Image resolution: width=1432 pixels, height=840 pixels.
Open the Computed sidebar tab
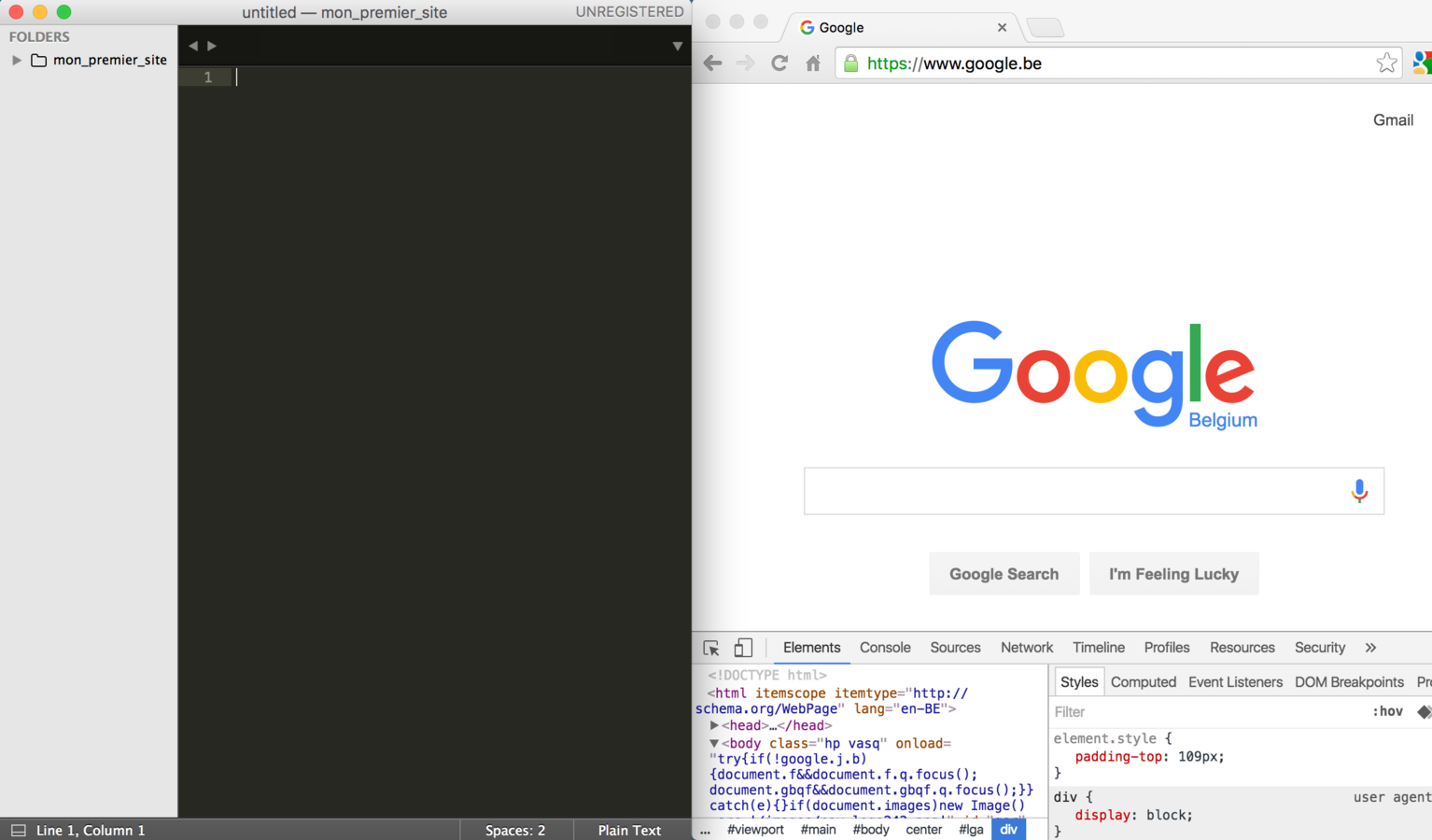tap(1144, 682)
